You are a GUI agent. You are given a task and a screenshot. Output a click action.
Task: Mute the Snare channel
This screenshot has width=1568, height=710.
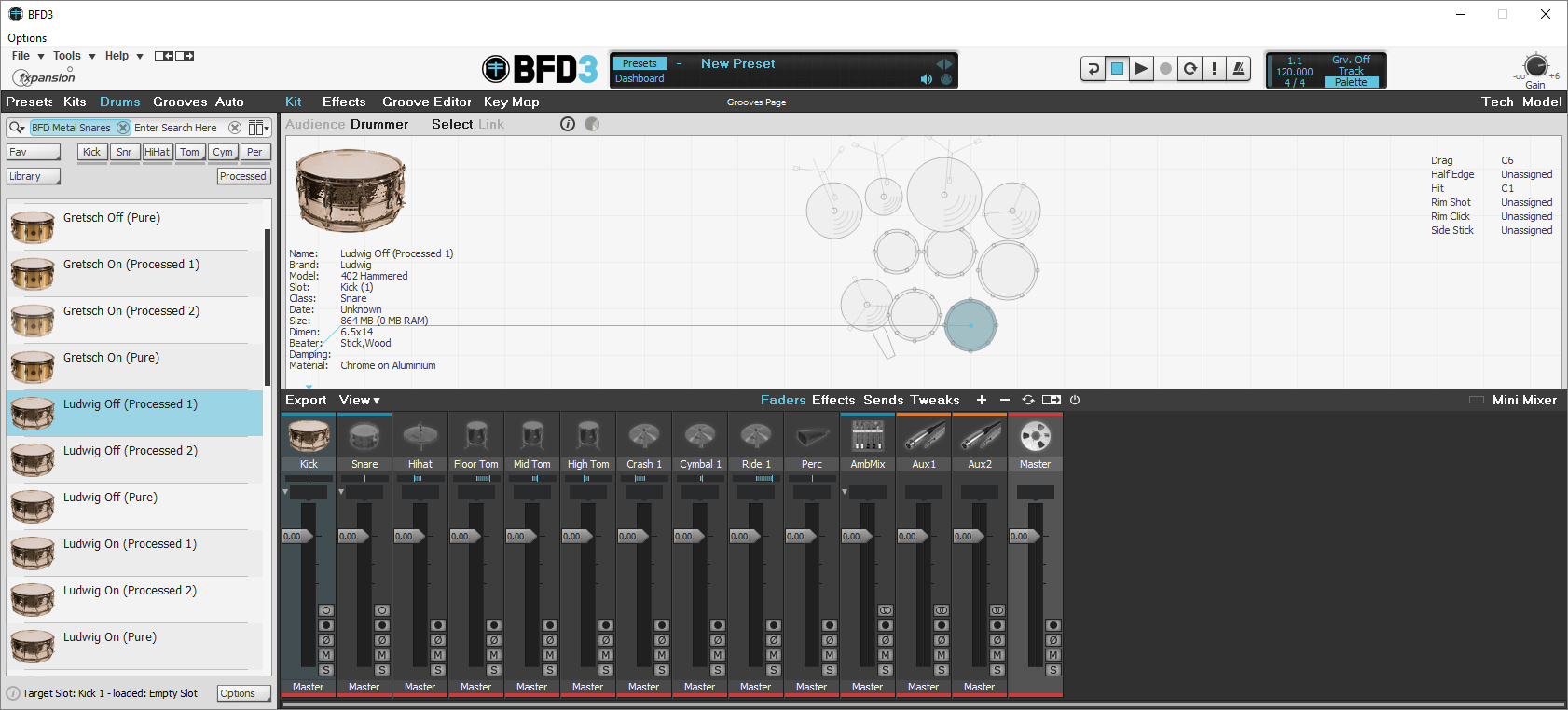coord(382,655)
